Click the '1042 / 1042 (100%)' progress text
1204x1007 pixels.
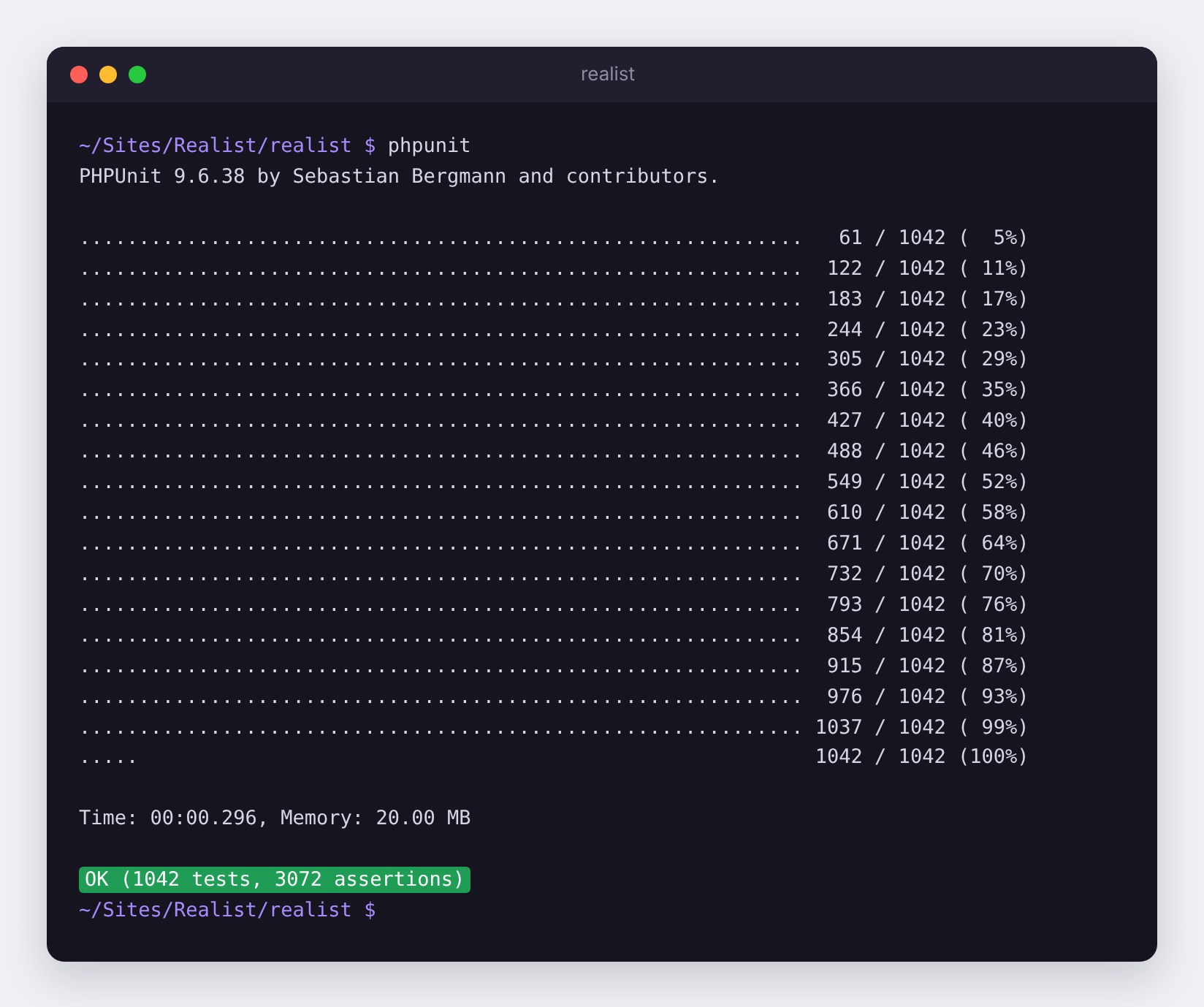[x=921, y=756]
